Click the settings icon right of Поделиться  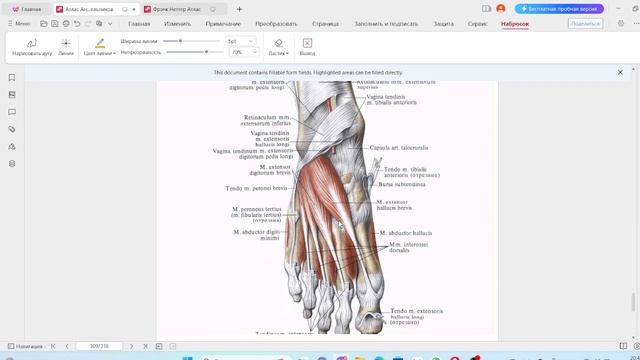click(621, 24)
